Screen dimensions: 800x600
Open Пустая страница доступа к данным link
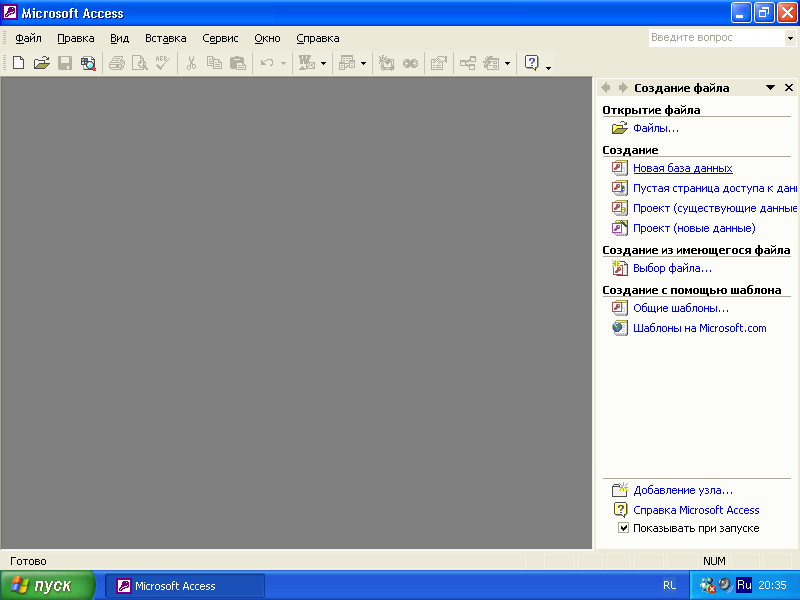714,188
